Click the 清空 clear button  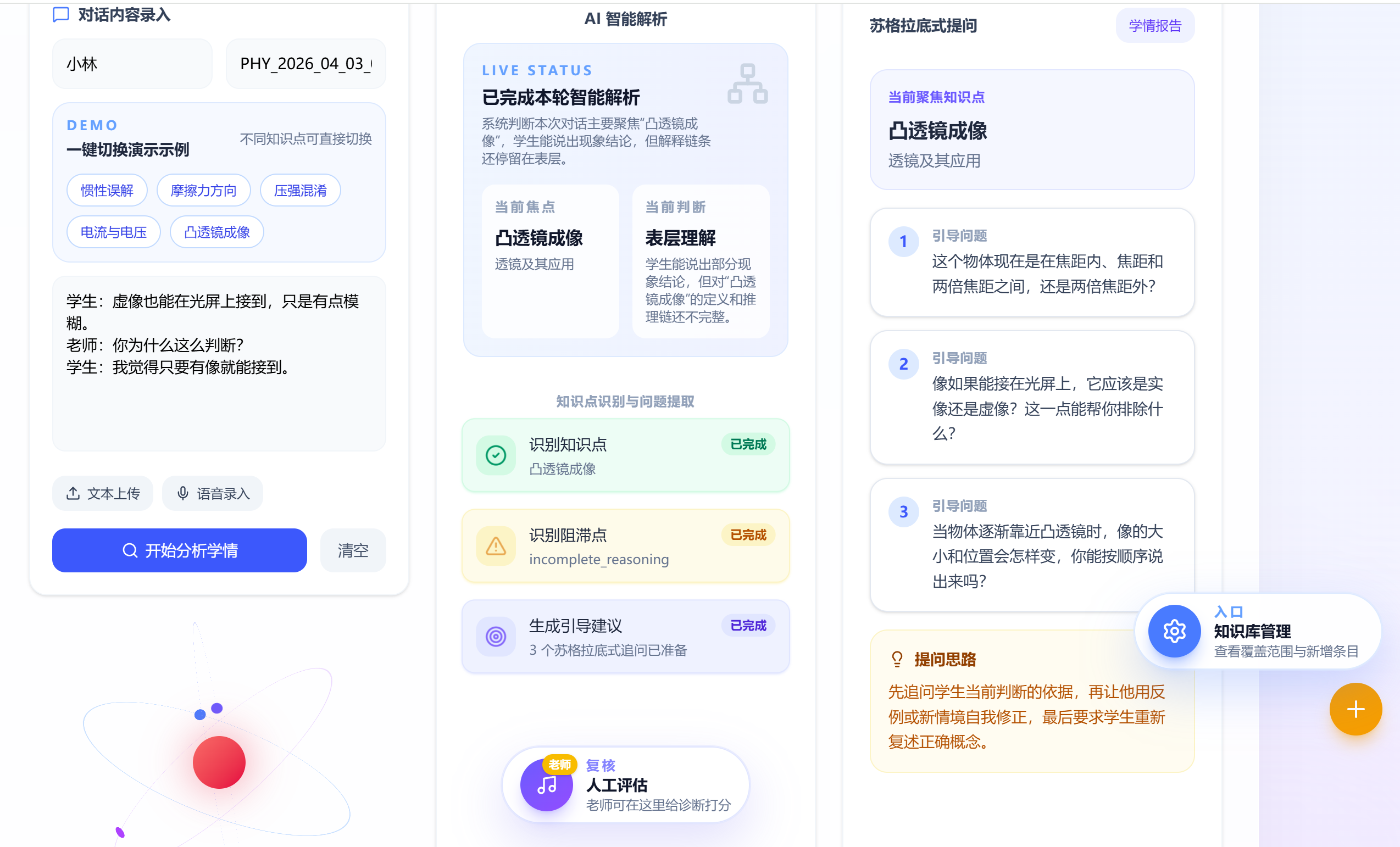pyautogui.click(x=353, y=550)
